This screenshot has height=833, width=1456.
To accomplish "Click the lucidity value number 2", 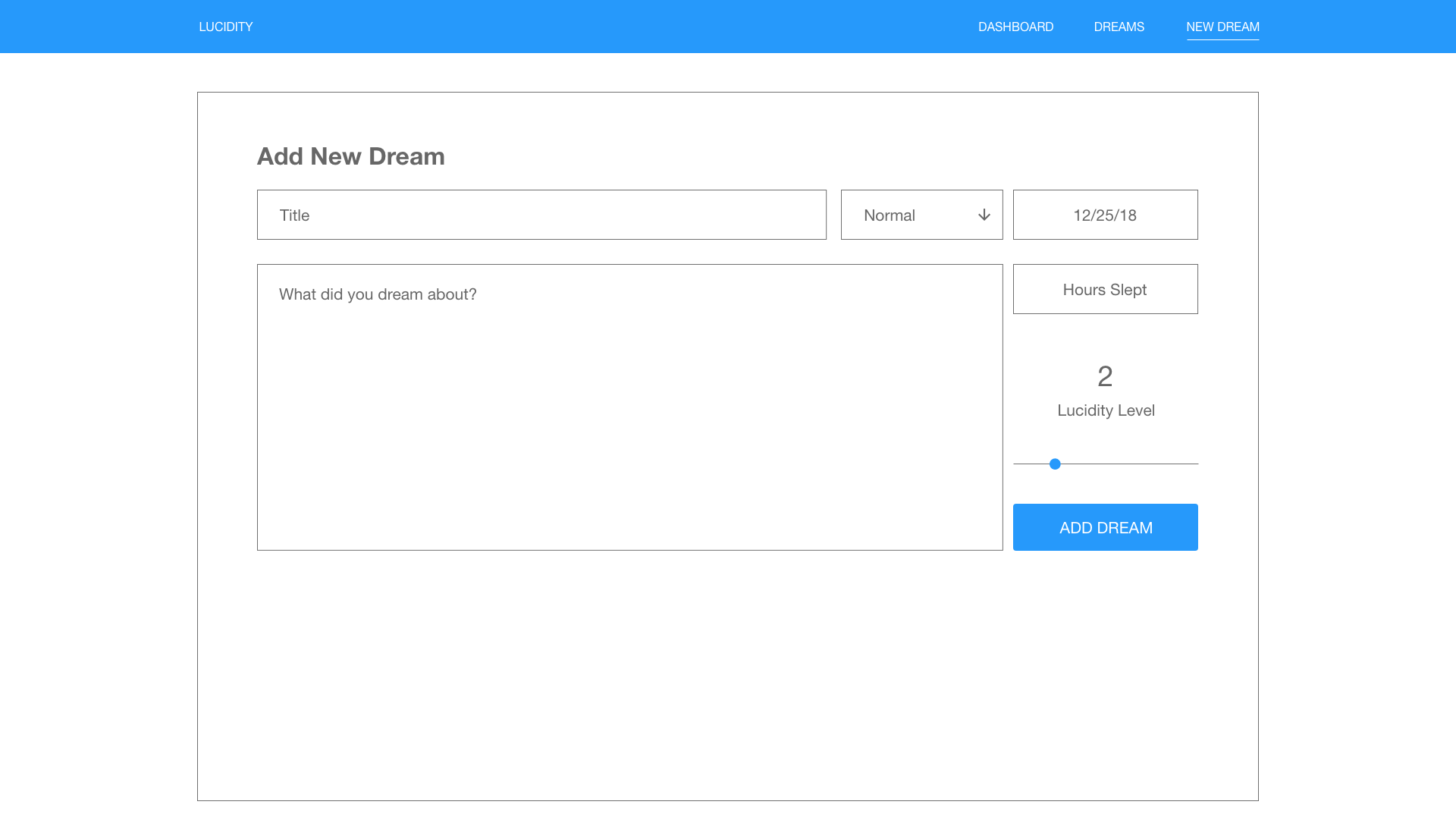I will click(1105, 376).
